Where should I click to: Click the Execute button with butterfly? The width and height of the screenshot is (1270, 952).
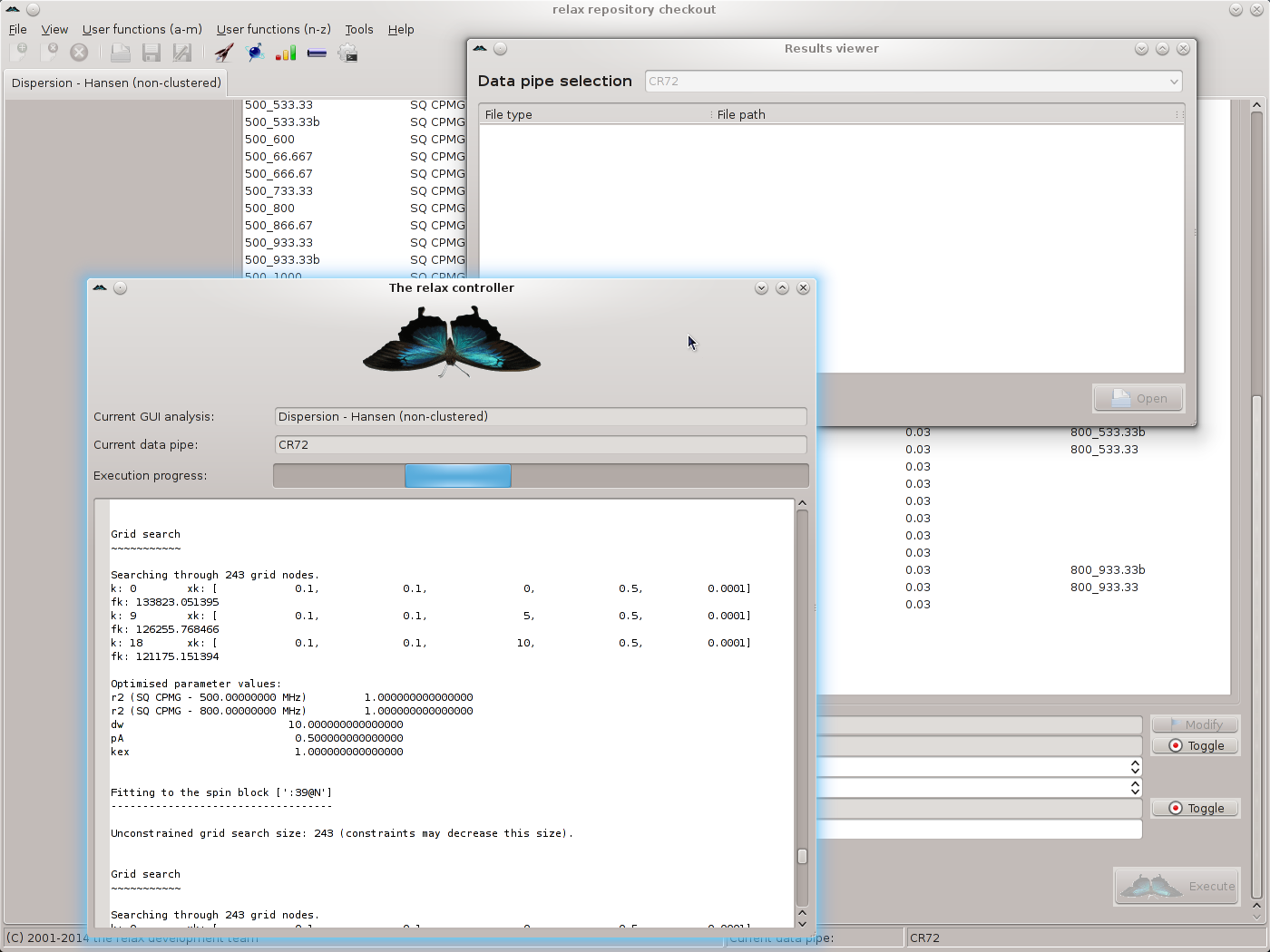coord(1177,886)
